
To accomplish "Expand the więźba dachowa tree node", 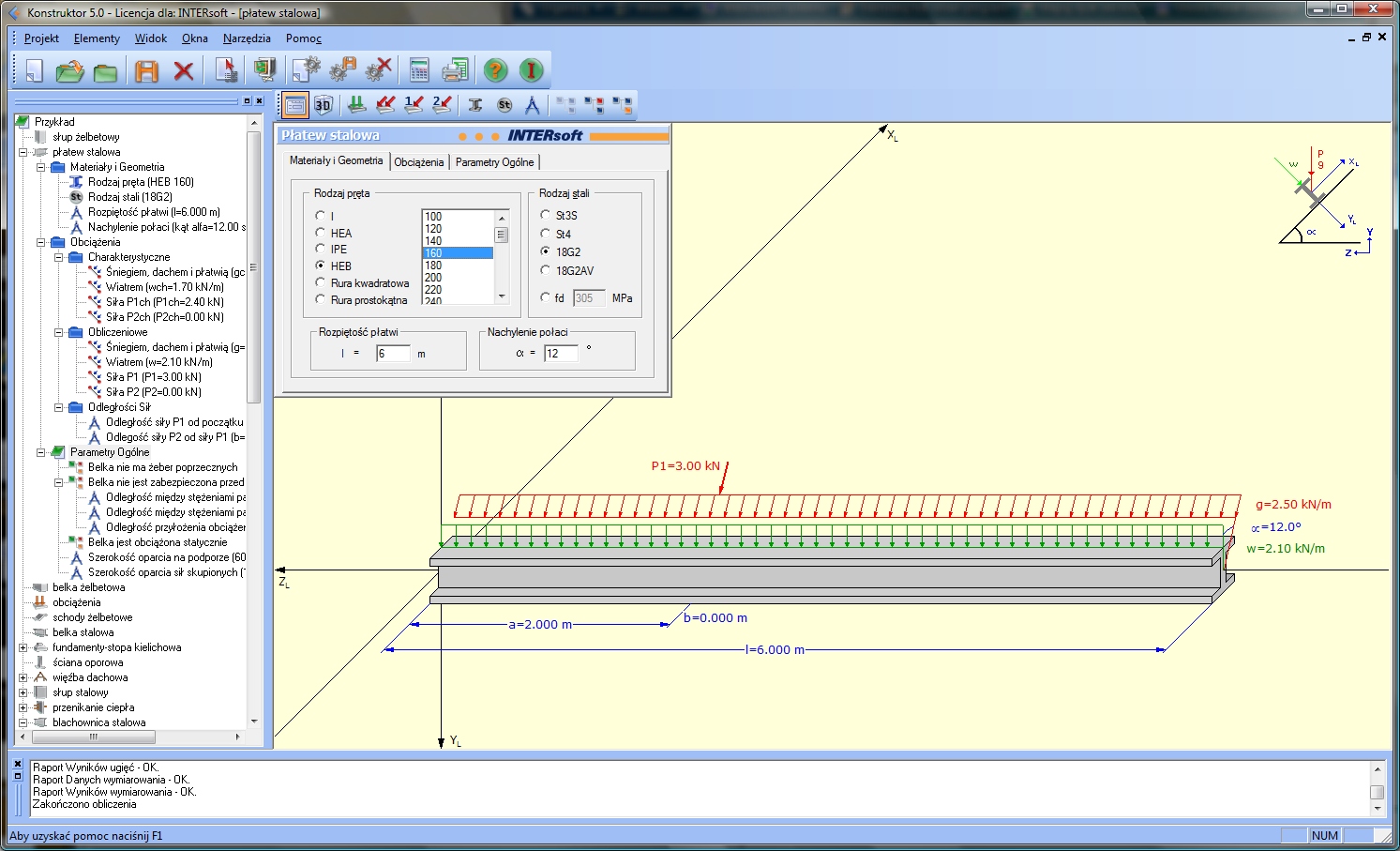I will coord(23,677).
